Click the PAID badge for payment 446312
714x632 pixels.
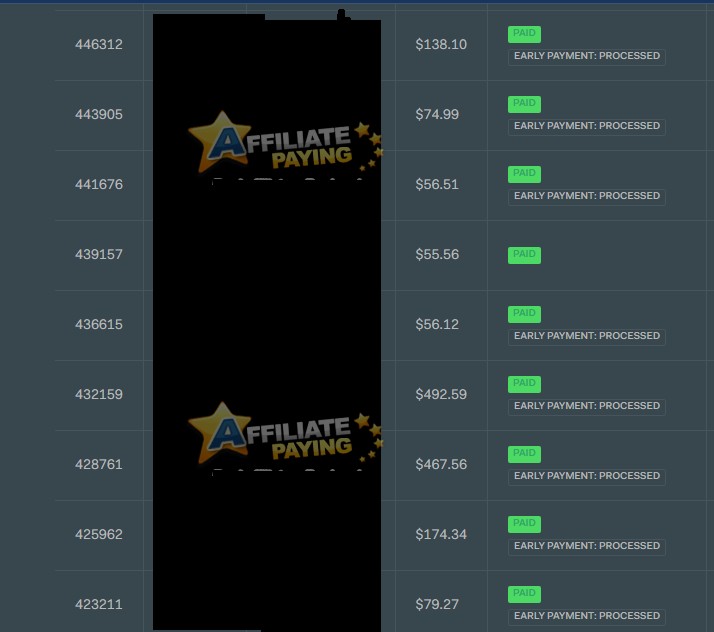point(524,34)
